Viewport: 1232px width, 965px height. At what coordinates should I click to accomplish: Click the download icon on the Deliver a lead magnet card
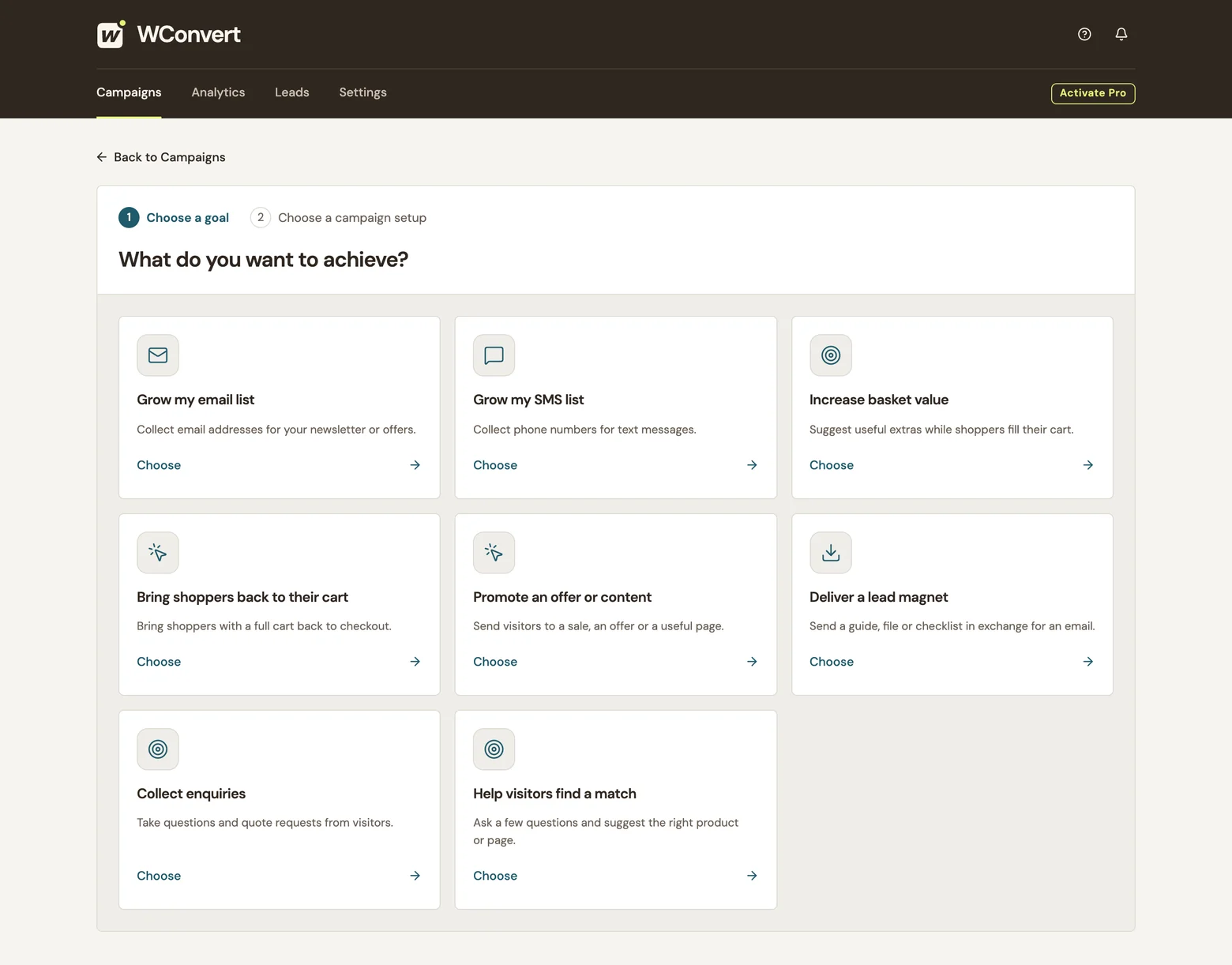[x=831, y=553]
